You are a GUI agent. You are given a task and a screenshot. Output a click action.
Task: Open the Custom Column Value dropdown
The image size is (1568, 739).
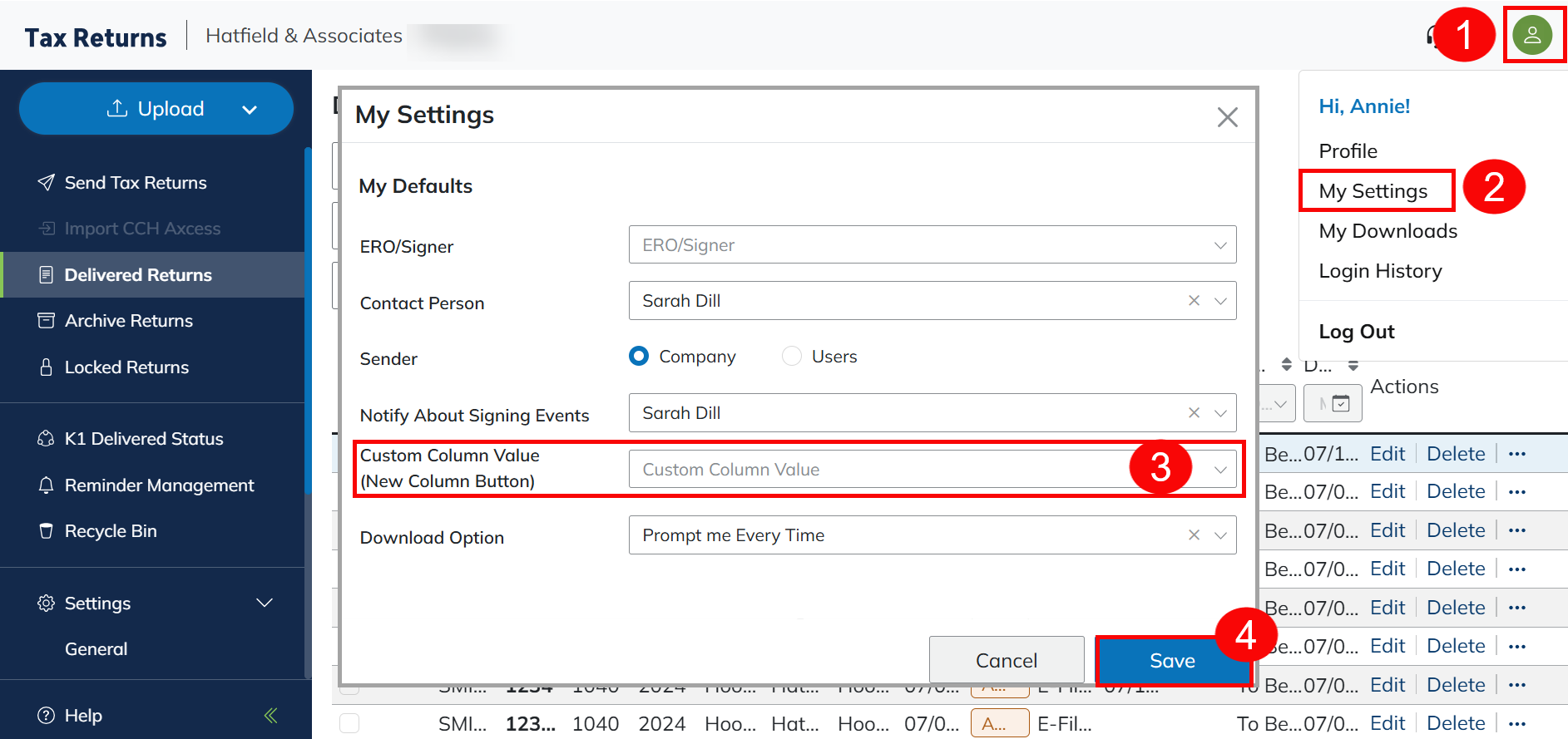coord(1219,470)
